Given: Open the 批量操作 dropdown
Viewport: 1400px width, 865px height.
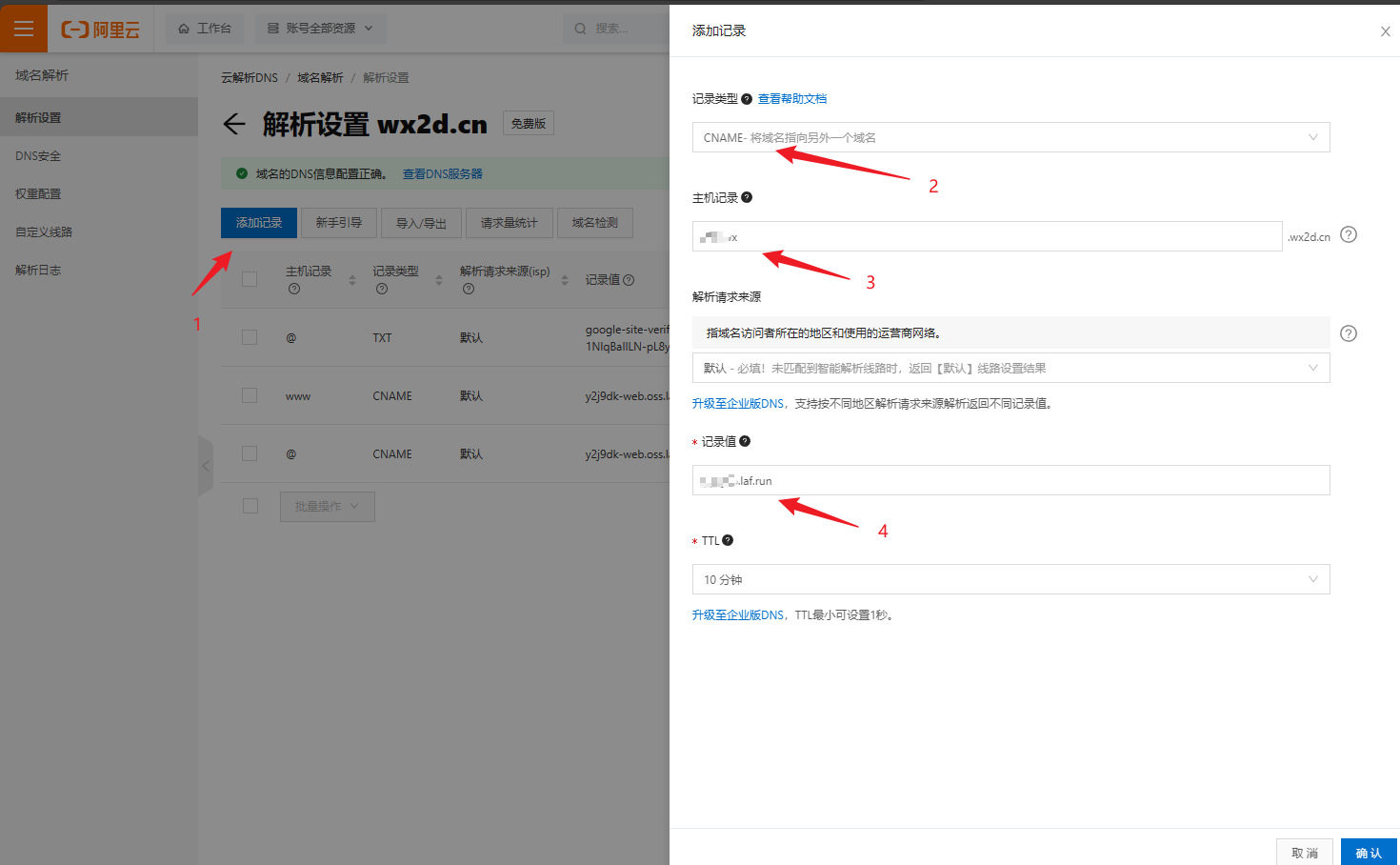Looking at the screenshot, I should [328, 506].
